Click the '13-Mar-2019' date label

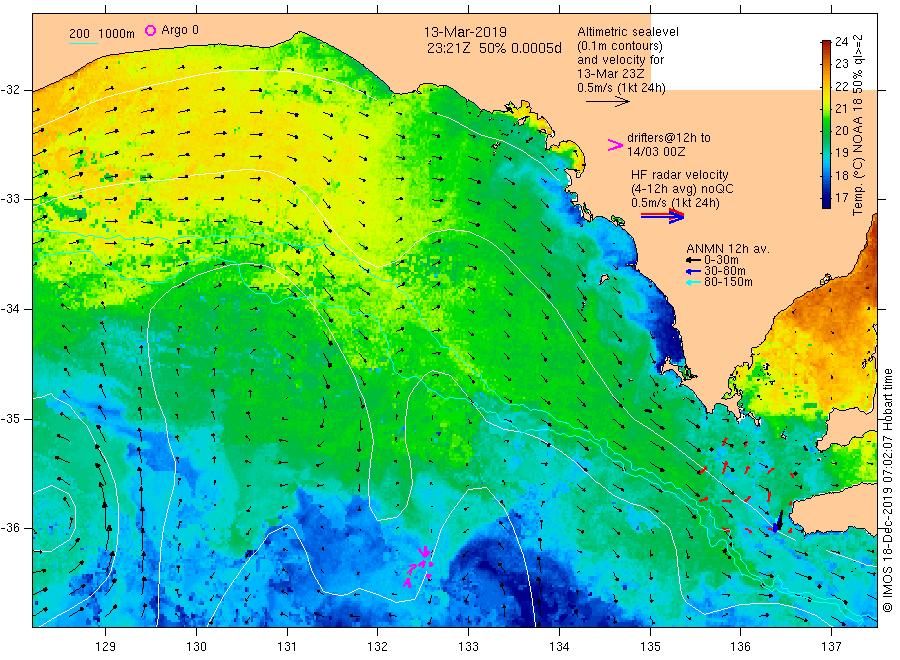tap(465, 32)
